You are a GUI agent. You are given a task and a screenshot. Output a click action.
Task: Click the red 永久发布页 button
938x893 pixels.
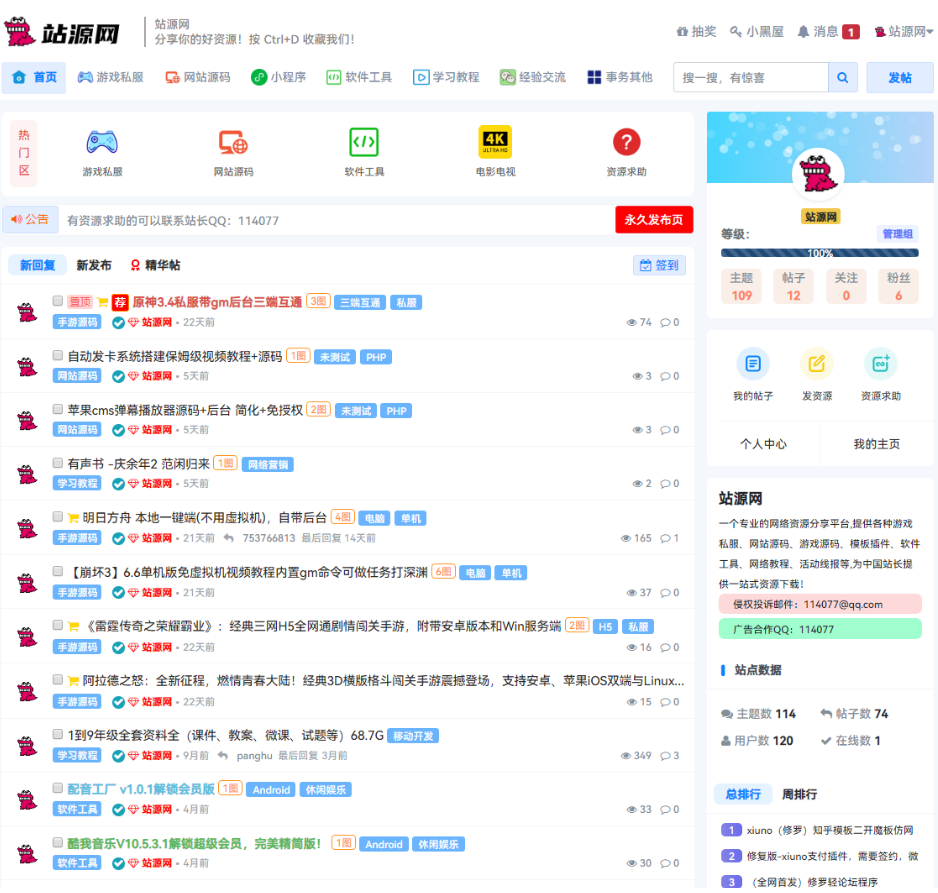click(654, 220)
